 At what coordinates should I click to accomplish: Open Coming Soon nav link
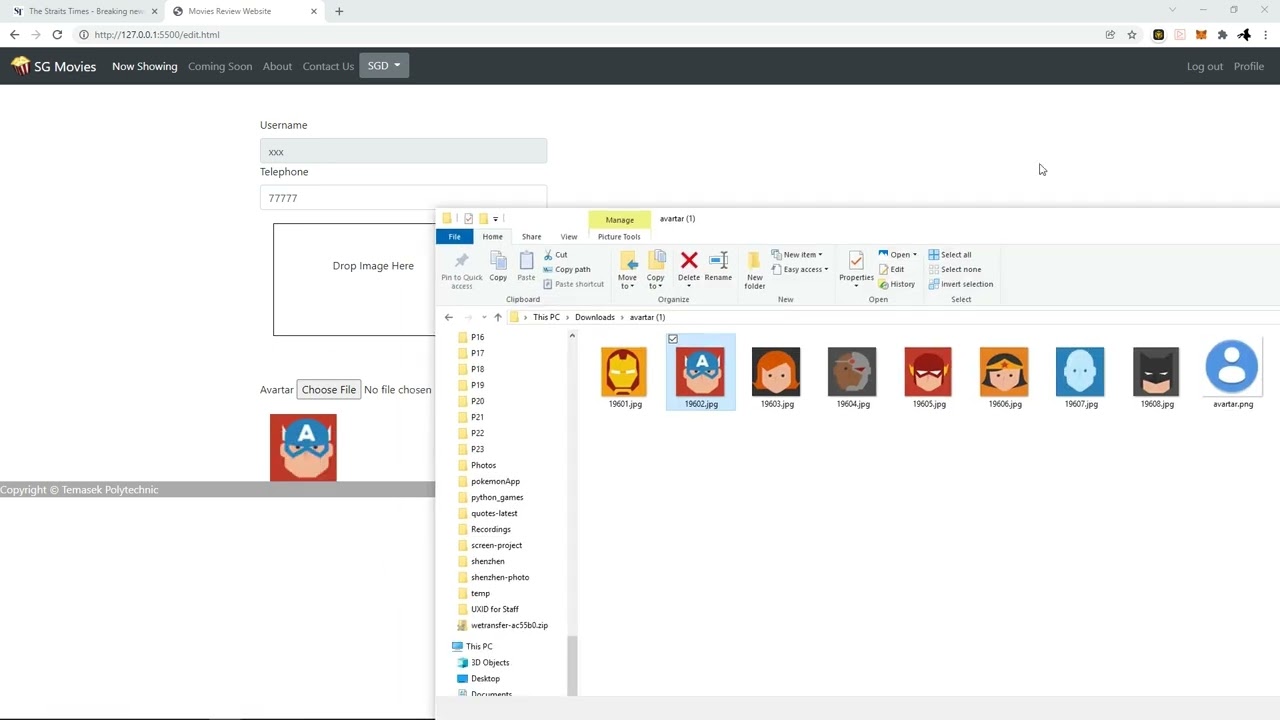(220, 66)
